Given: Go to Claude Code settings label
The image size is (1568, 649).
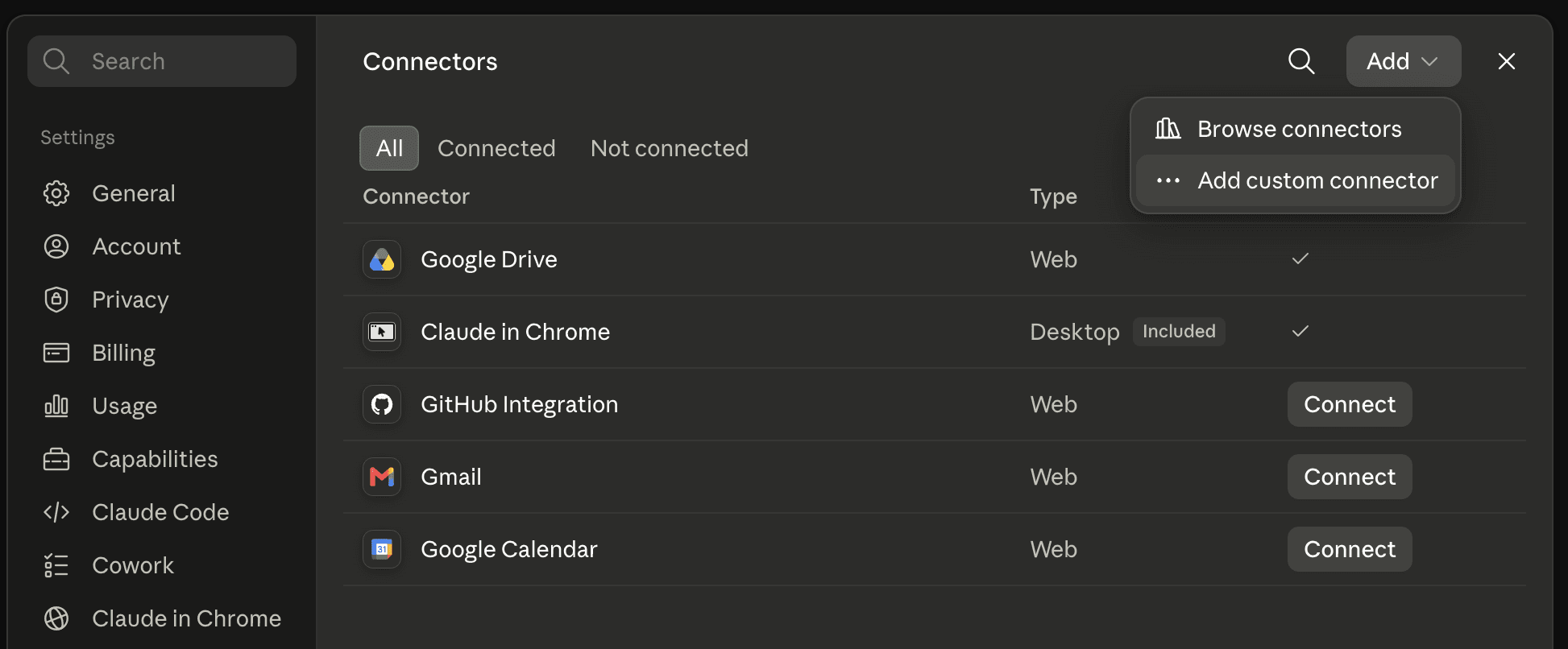Looking at the screenshot, I should coord(160,512).
